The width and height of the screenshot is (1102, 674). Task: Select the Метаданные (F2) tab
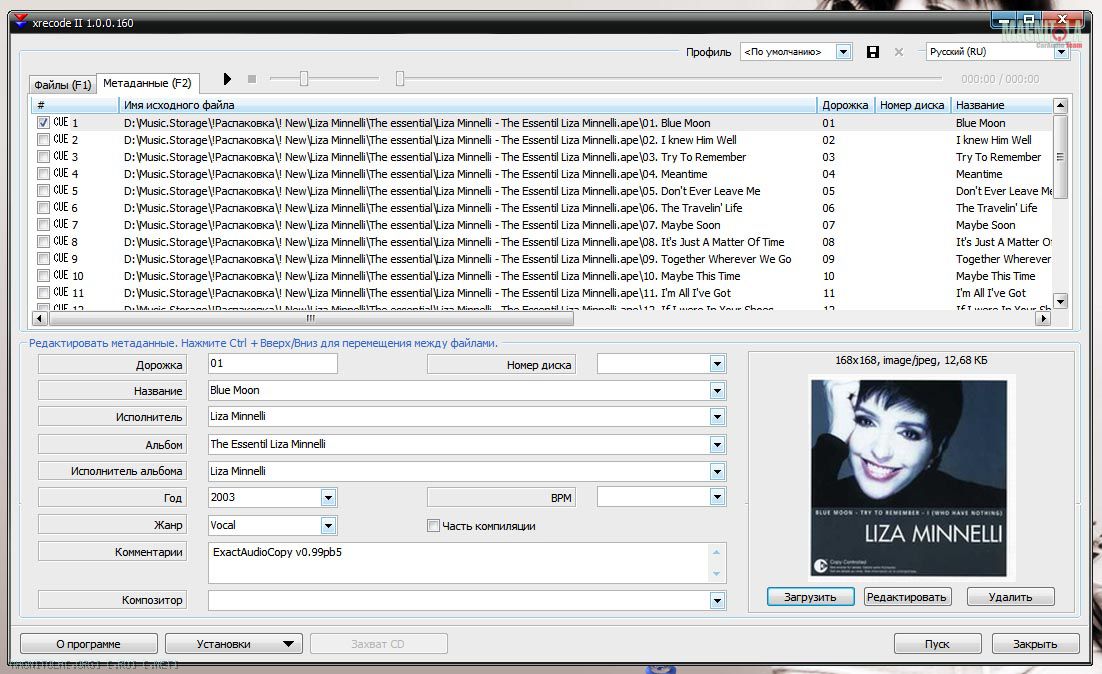[x=147, y=83]
